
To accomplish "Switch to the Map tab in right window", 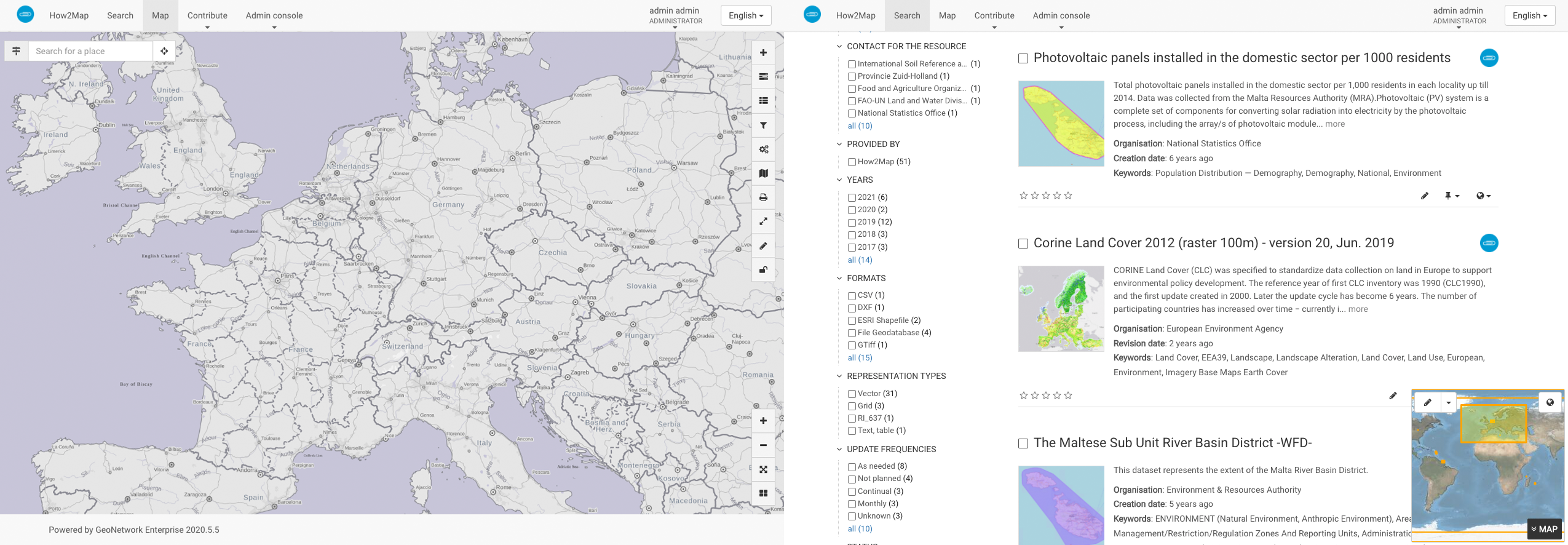I will tap(947, 15).
